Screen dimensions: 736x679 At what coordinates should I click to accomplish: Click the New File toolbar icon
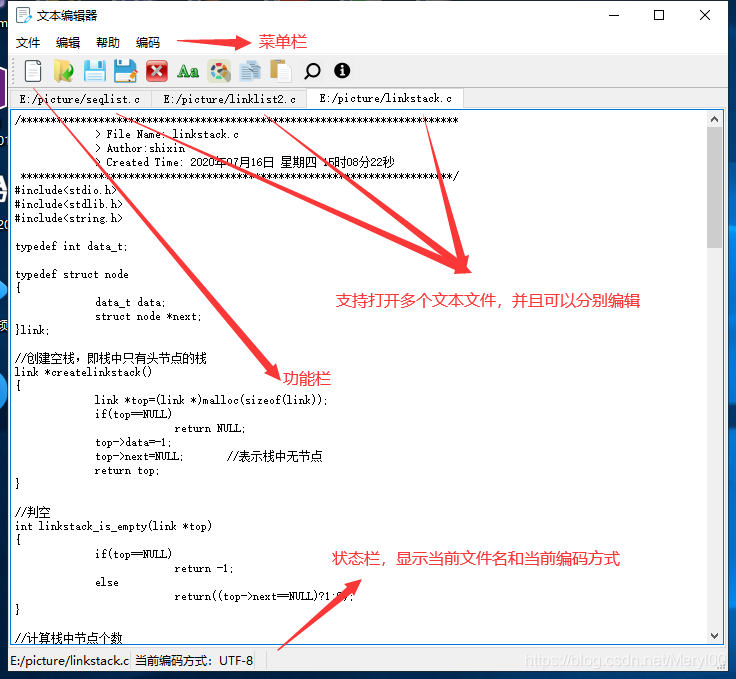pyautogui.click(x=33, y=71)
